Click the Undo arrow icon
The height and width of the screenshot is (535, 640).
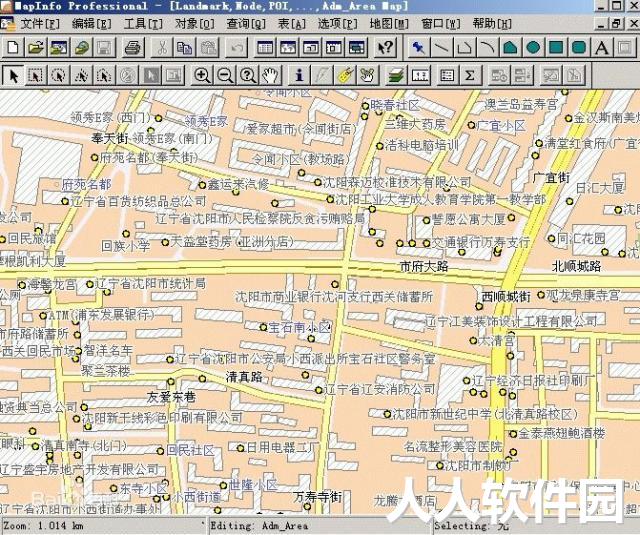coord(237,47)
